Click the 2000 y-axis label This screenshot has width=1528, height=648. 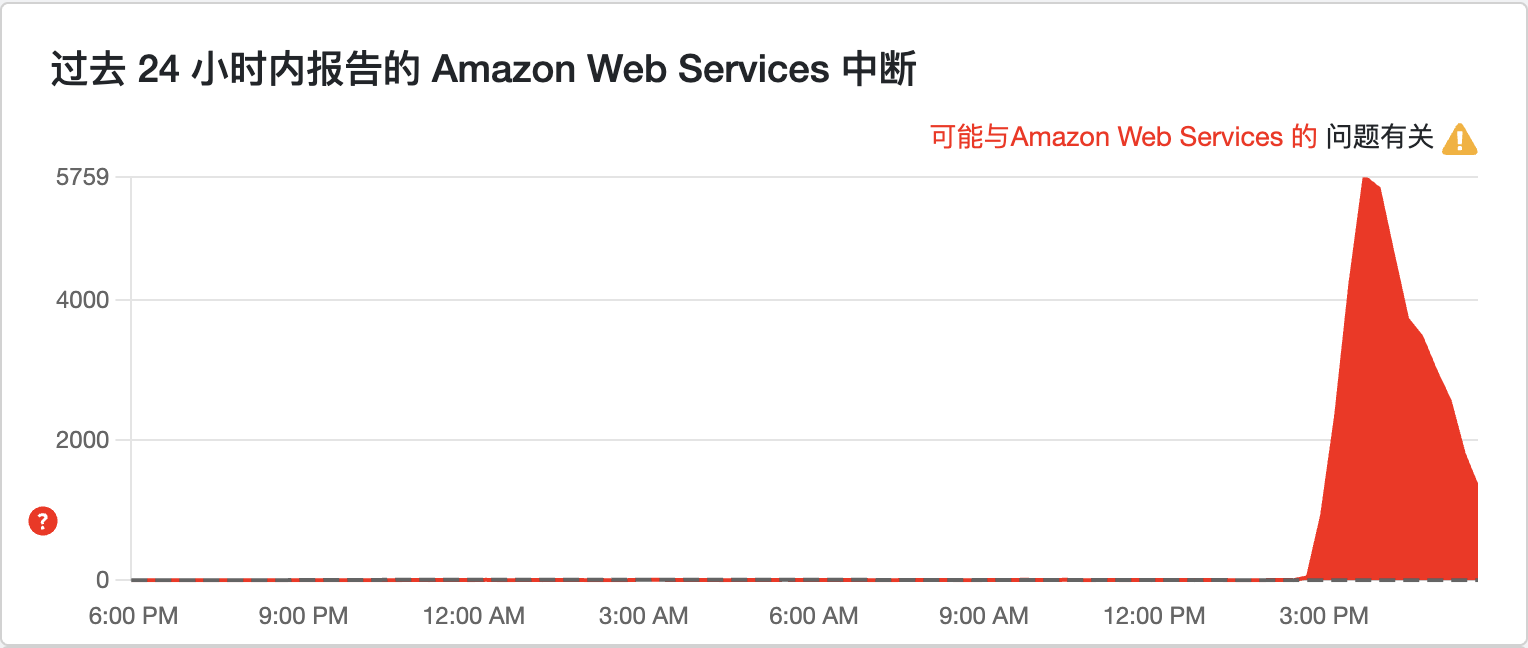[83, 440]
